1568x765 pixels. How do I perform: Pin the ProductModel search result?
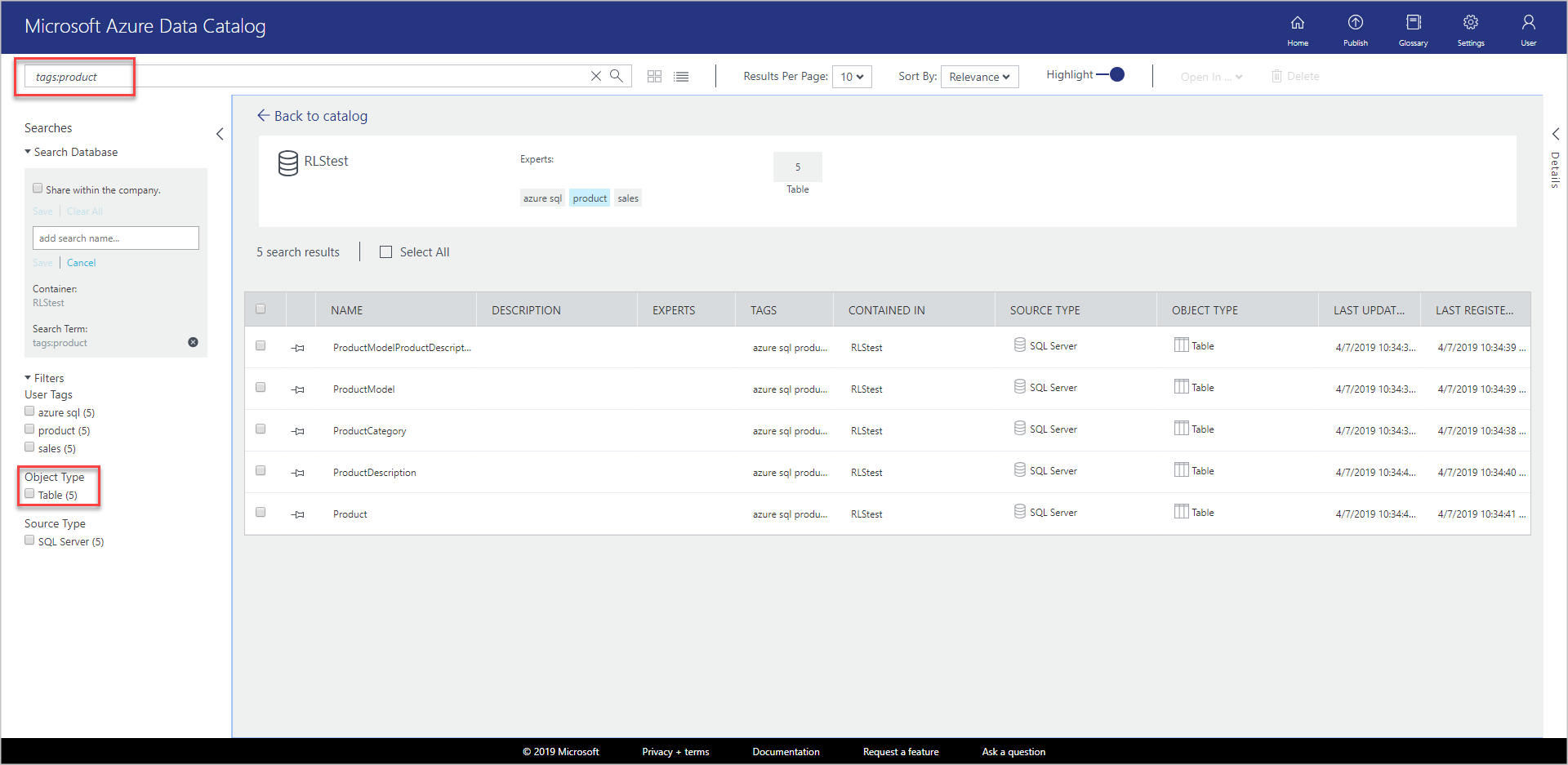(x=298, y=389)
